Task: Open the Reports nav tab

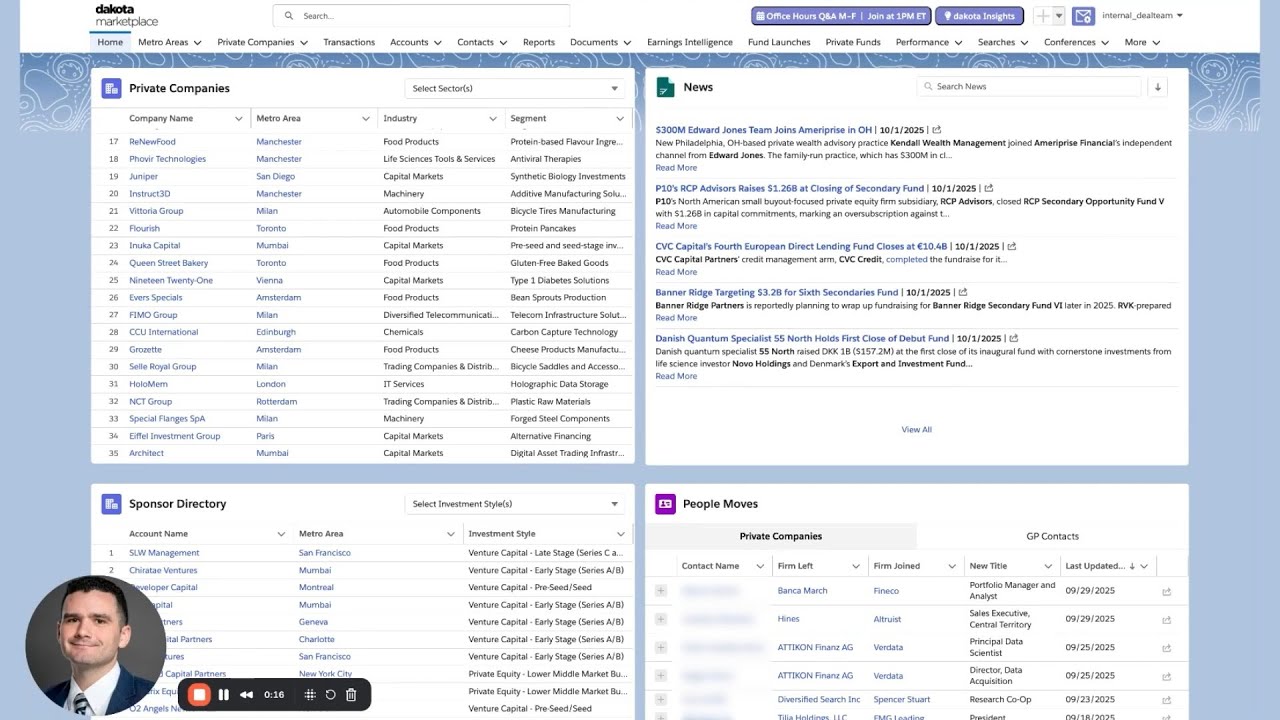Action: tap(539, 42)
